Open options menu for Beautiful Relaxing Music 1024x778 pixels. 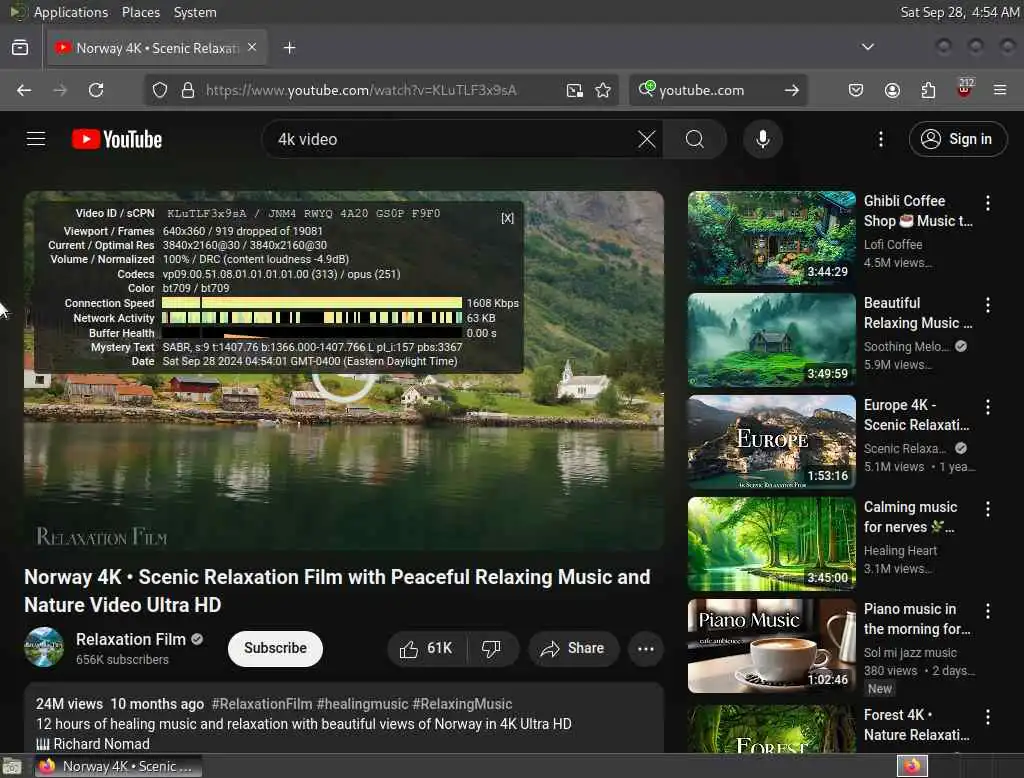[x=988, y=305]
